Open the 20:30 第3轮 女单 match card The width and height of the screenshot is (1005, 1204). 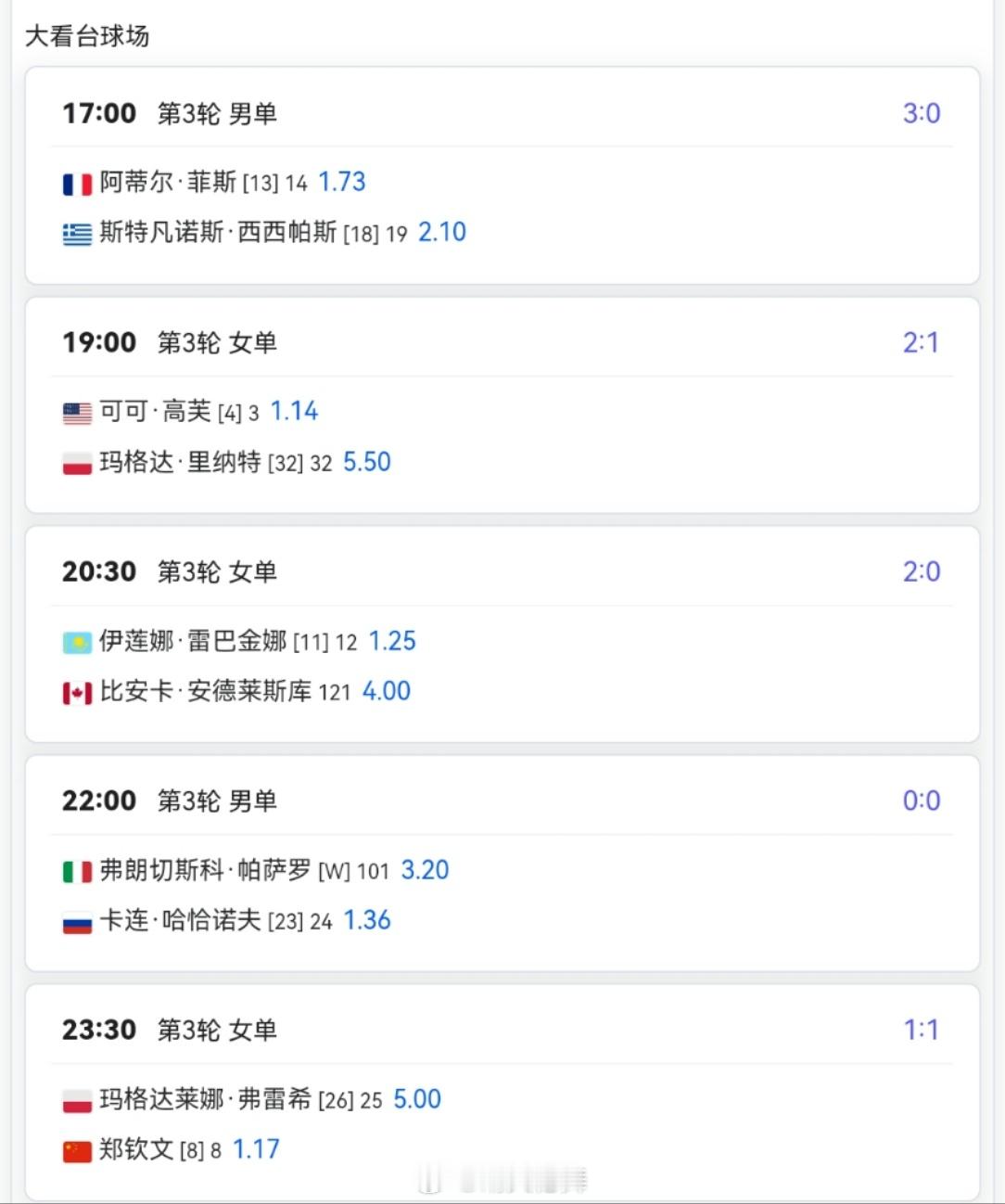click(502, 634)
